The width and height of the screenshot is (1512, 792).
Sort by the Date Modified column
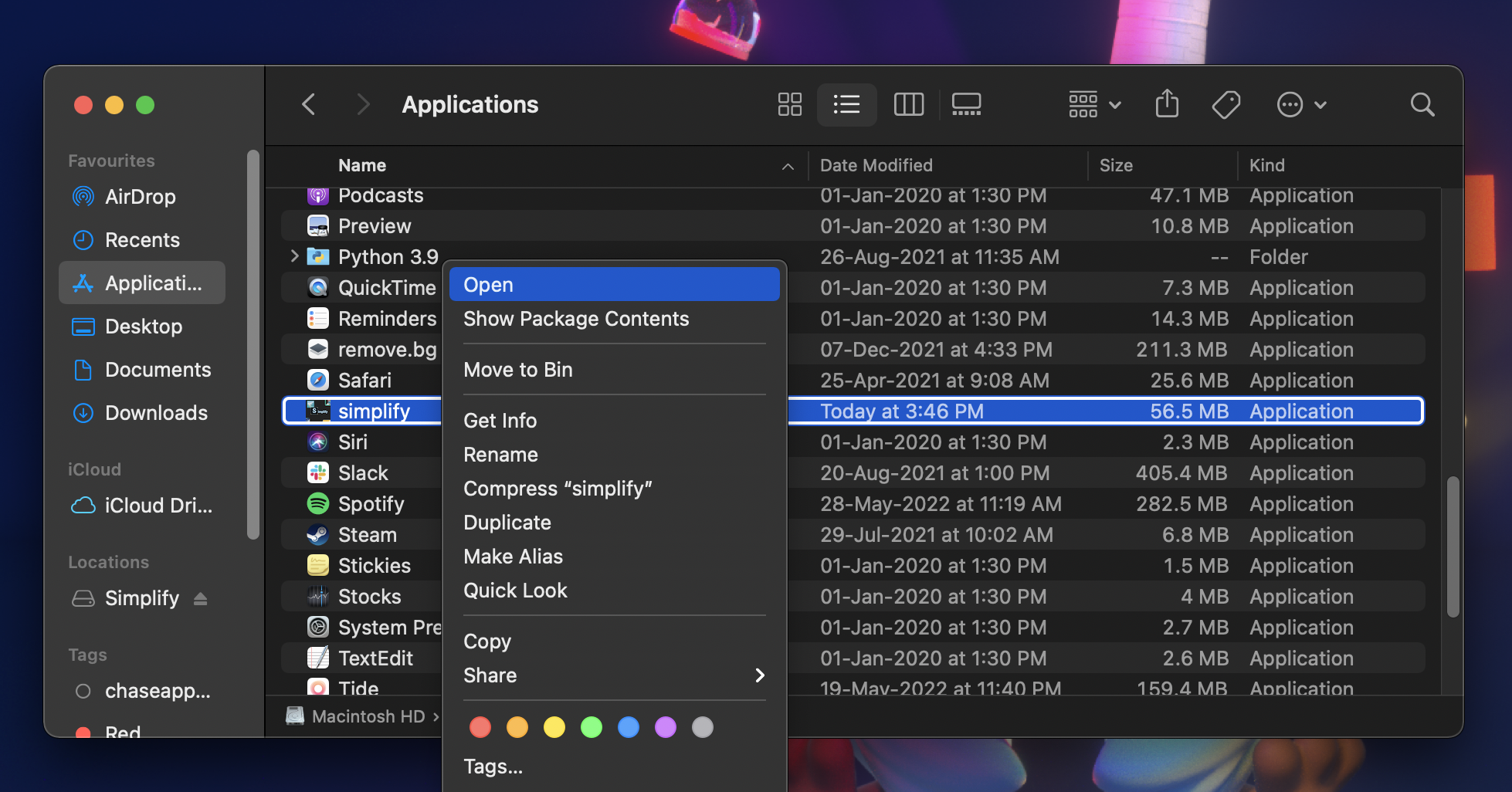pos(876,165)
